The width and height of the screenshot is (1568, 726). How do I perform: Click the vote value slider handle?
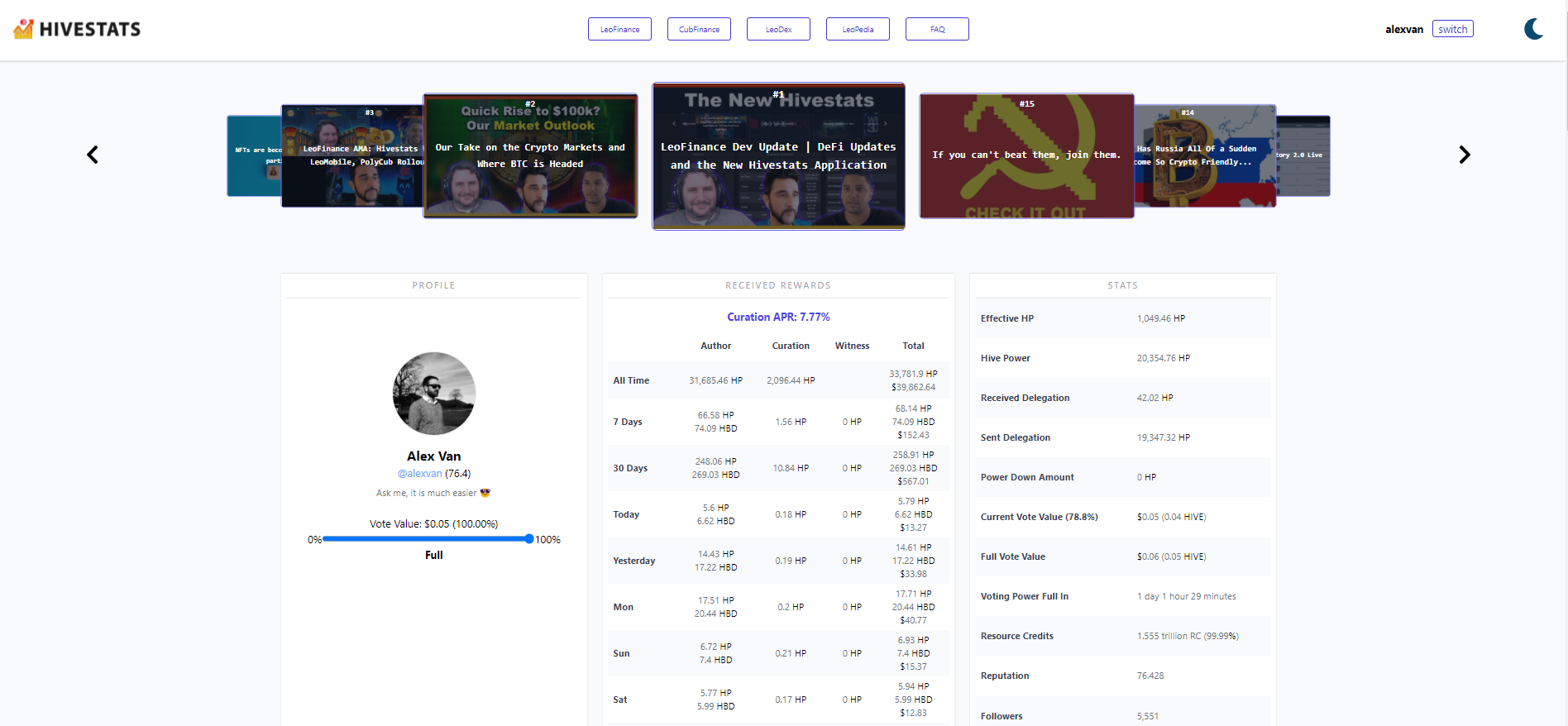click(529, 539)
